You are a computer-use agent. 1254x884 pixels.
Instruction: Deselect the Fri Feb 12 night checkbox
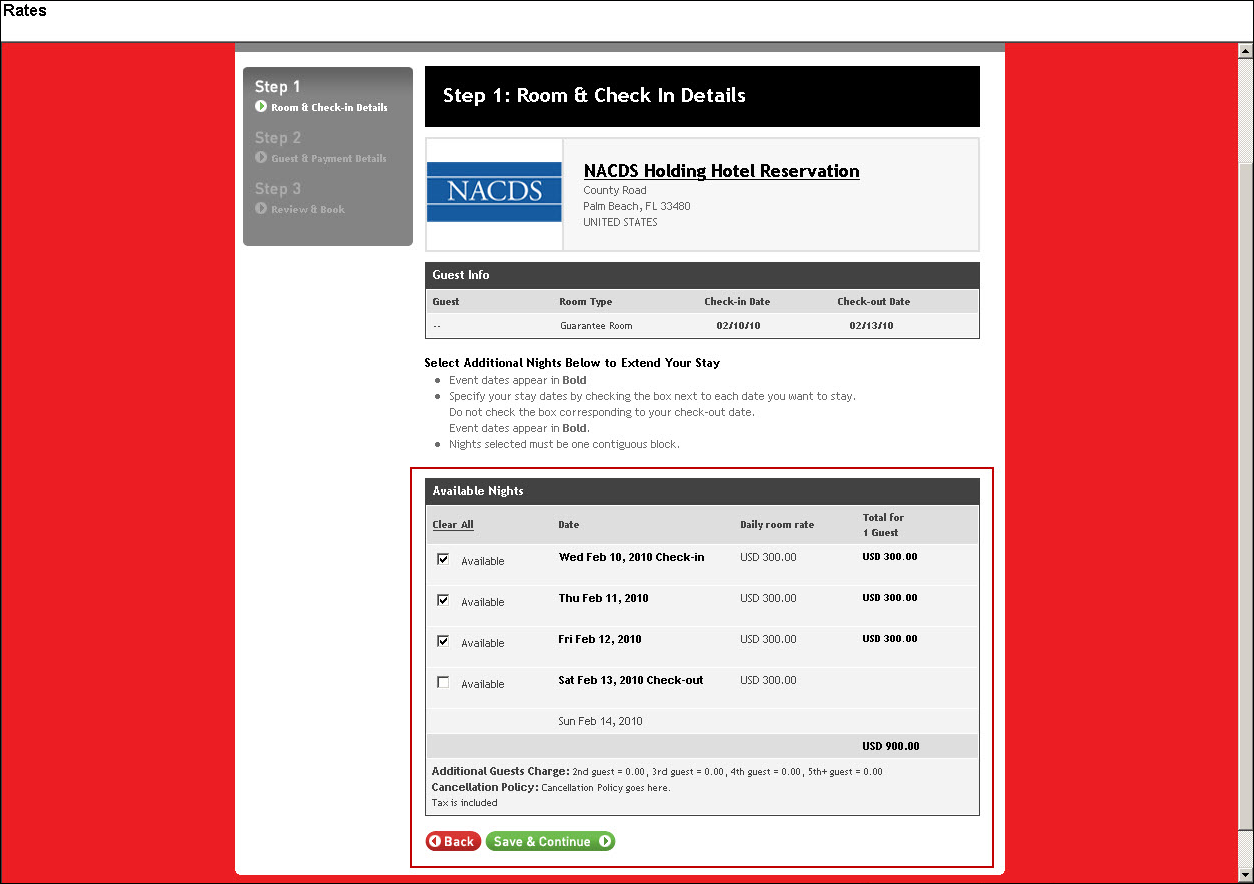coord(443,642)
